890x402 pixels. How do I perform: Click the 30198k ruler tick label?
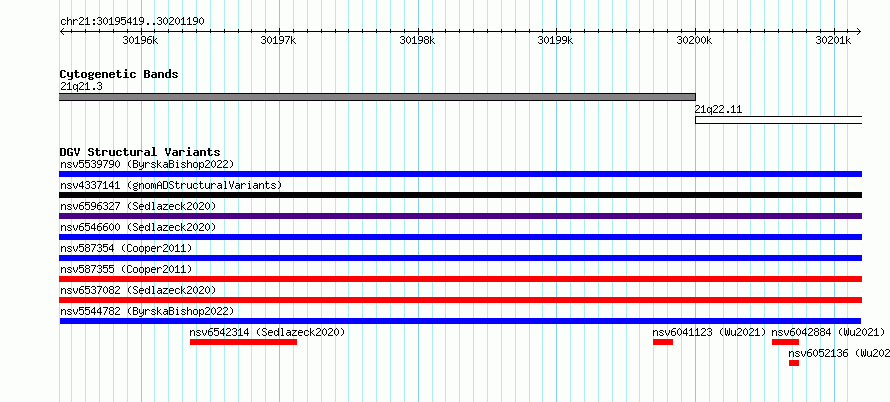[417, 40]
